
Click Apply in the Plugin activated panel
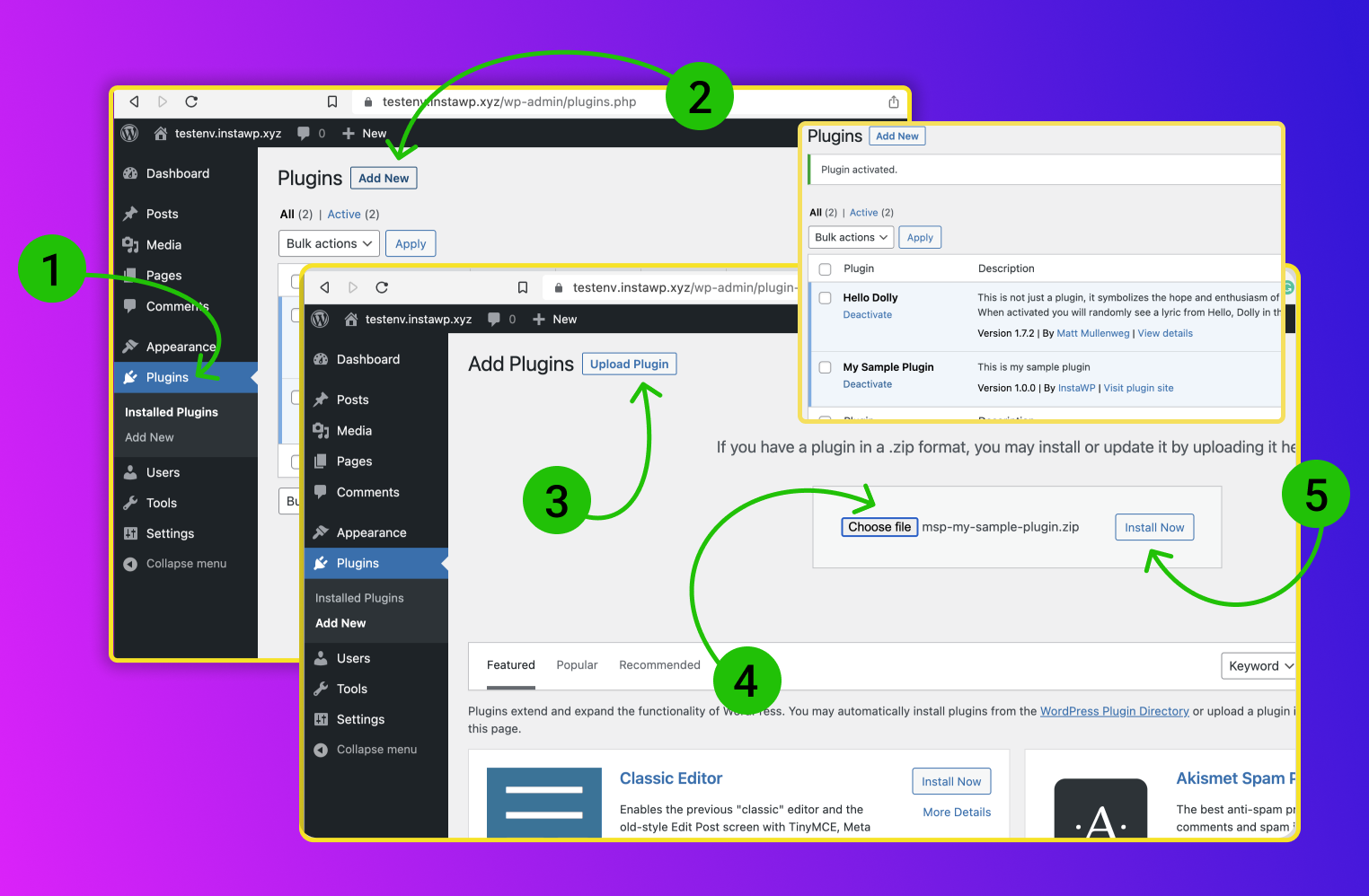coord(920,237)
